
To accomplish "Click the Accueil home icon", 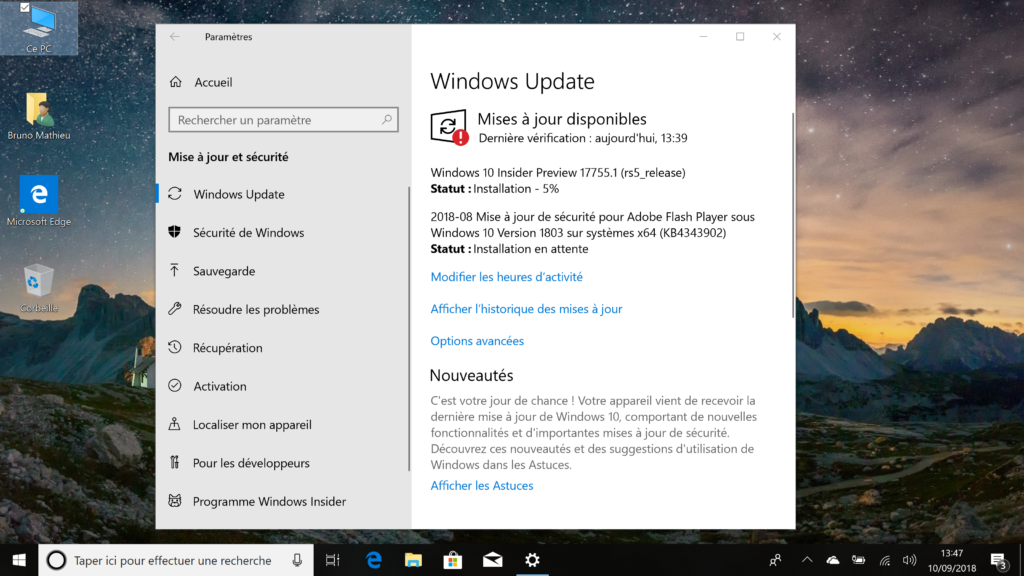I will click(176, 82).
